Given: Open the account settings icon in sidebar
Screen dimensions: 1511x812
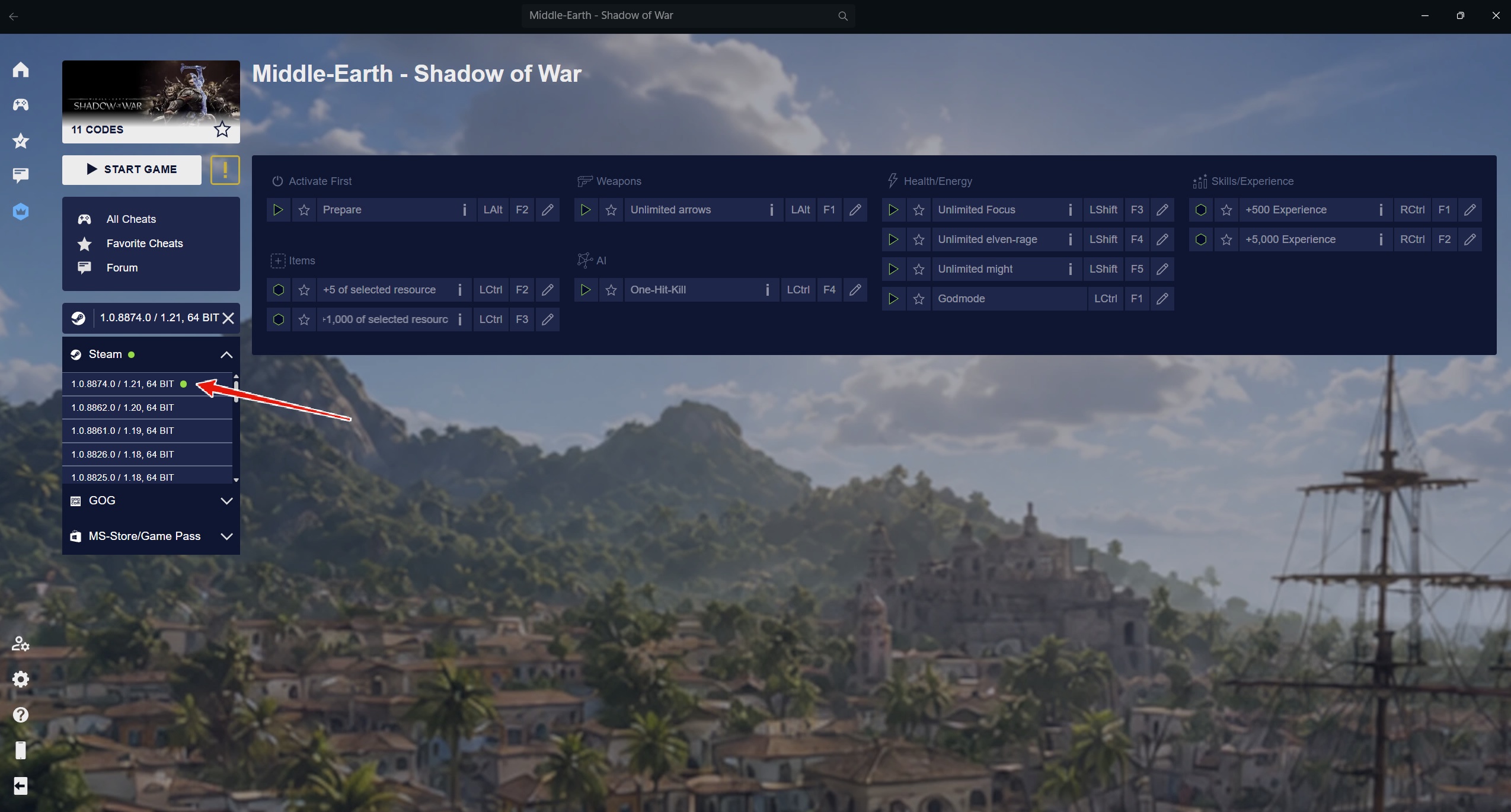Looking at the screenshot, I should [21, 644].
